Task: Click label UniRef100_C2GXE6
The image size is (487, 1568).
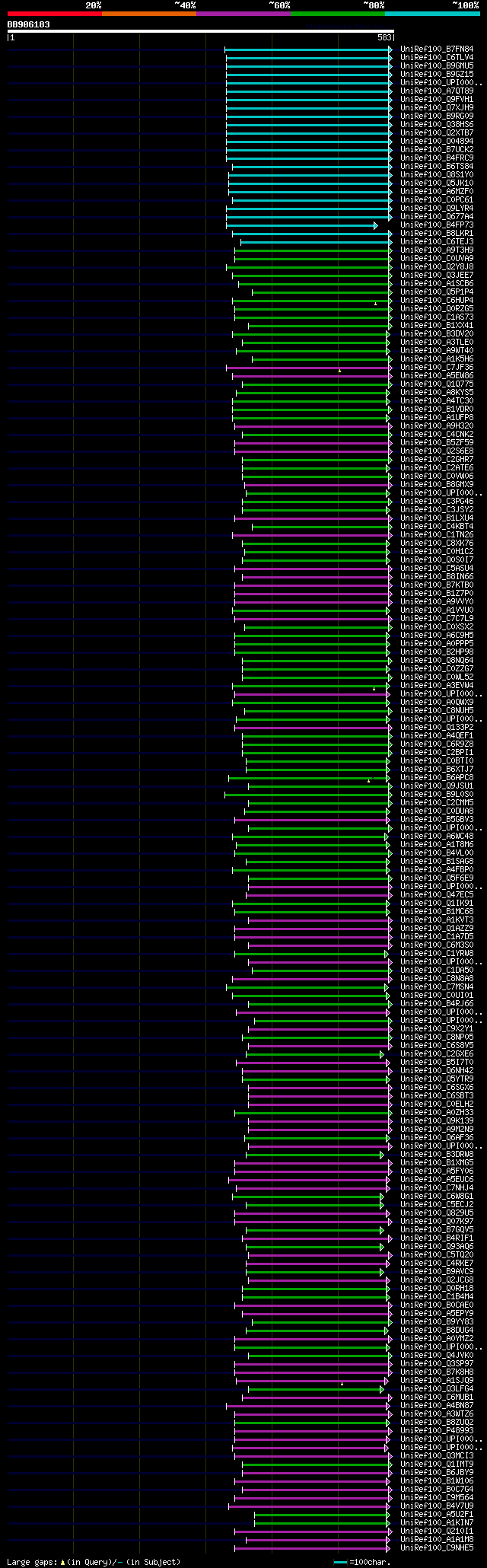Action: click(437, 1054)
